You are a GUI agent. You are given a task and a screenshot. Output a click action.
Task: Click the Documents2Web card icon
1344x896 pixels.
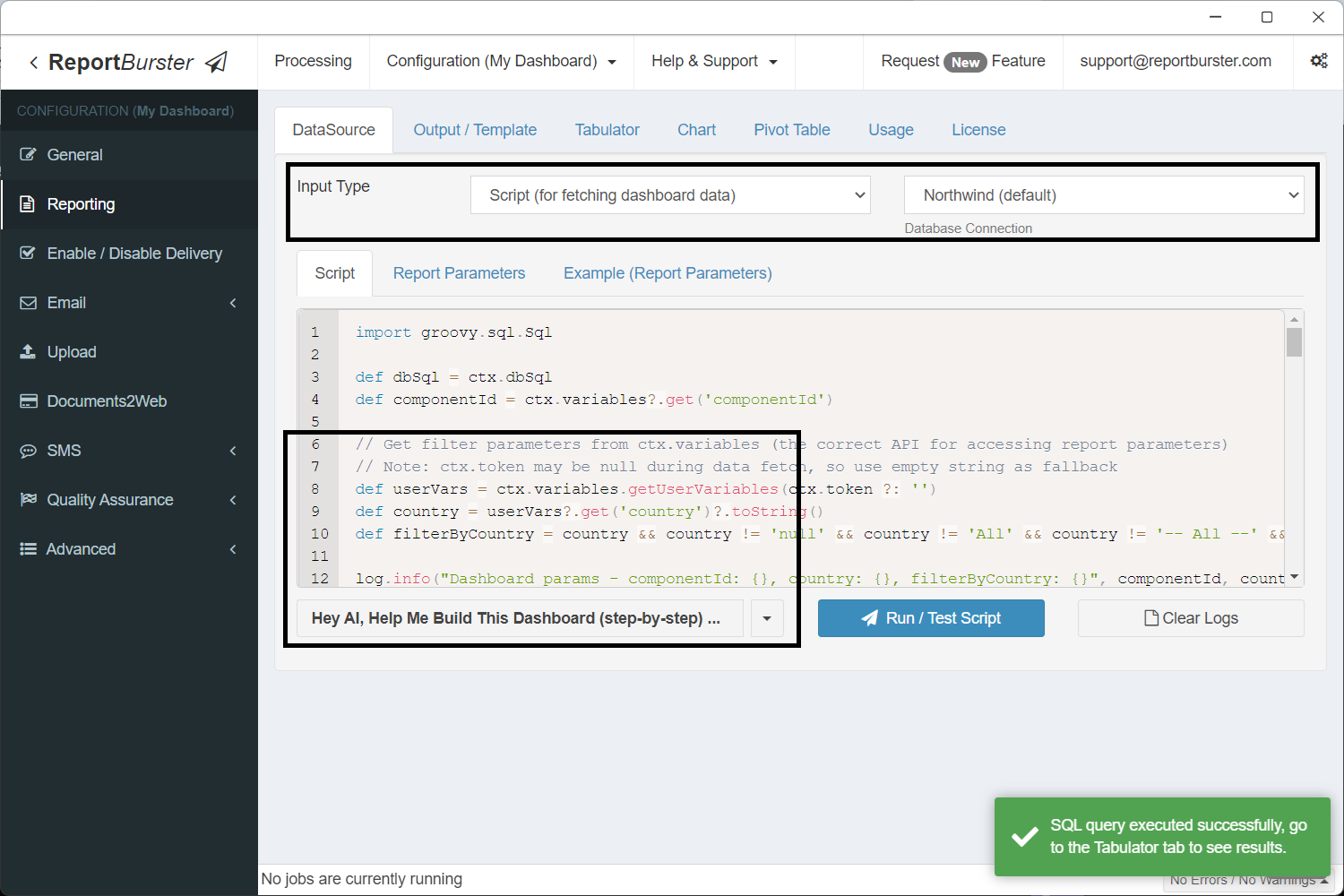click(29, 401)
